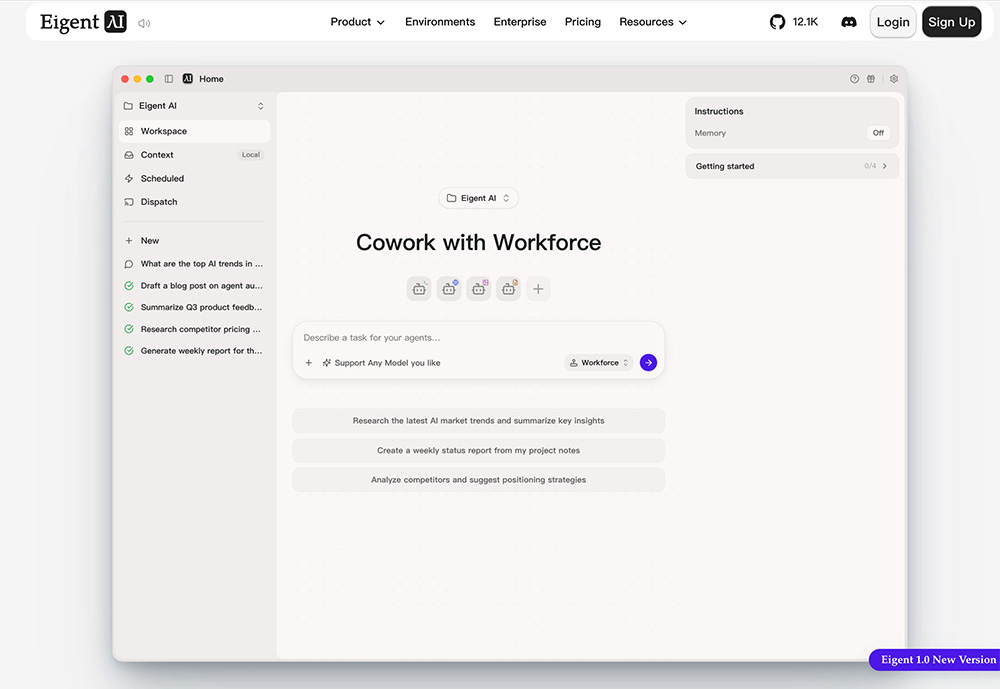
Task: Open the Discord community icon
Action: [848, 22]
